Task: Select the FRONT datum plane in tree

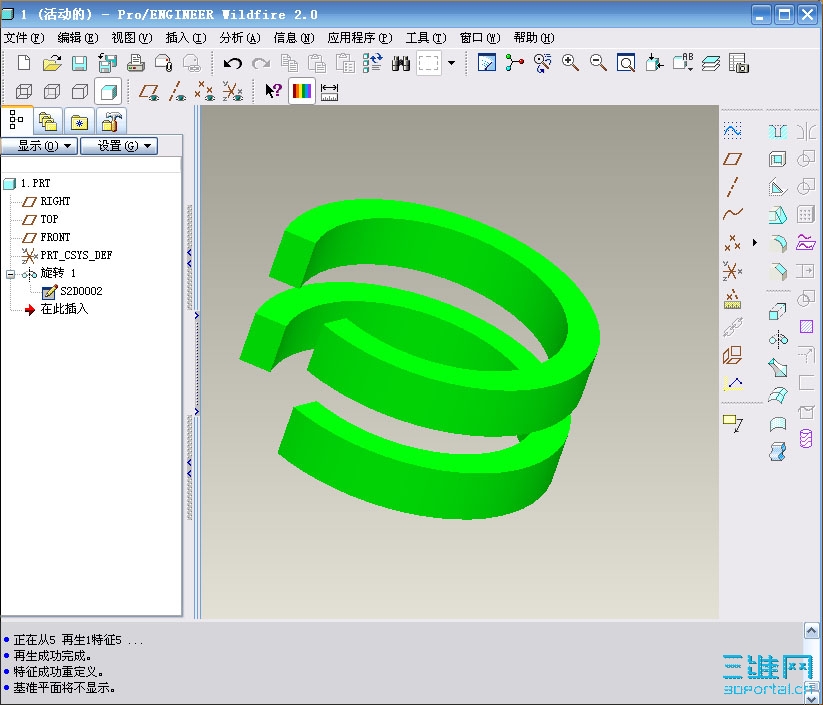Action: (x=55, y=237)
